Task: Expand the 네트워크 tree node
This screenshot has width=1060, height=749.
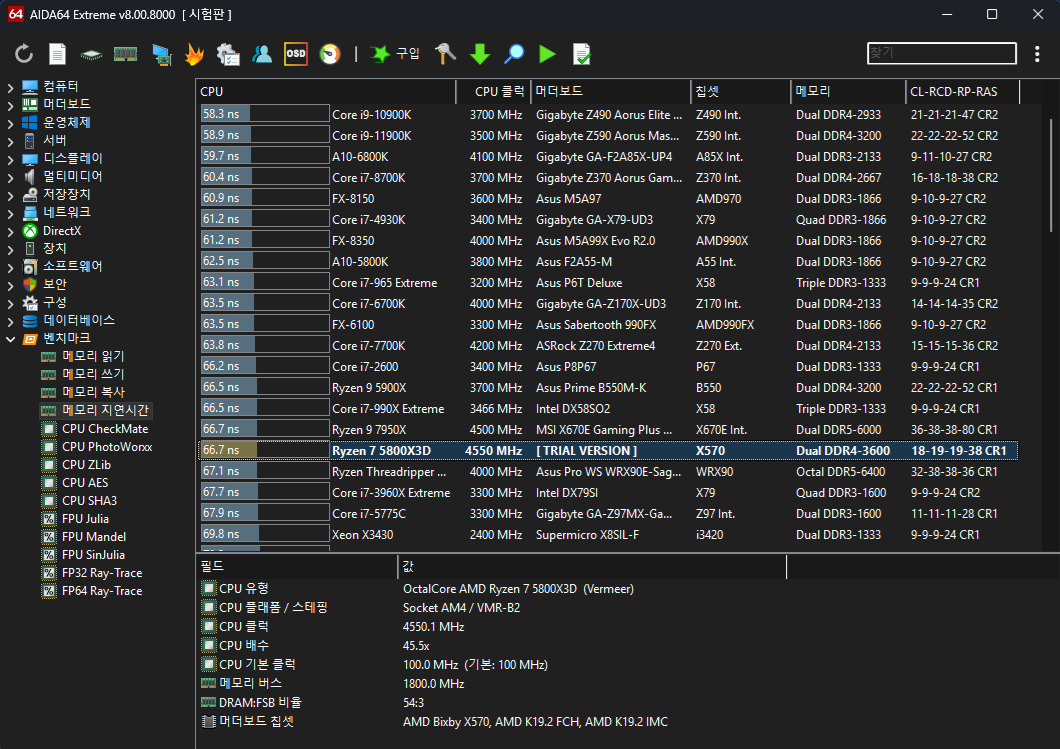Action: click(x=10, y=213)
